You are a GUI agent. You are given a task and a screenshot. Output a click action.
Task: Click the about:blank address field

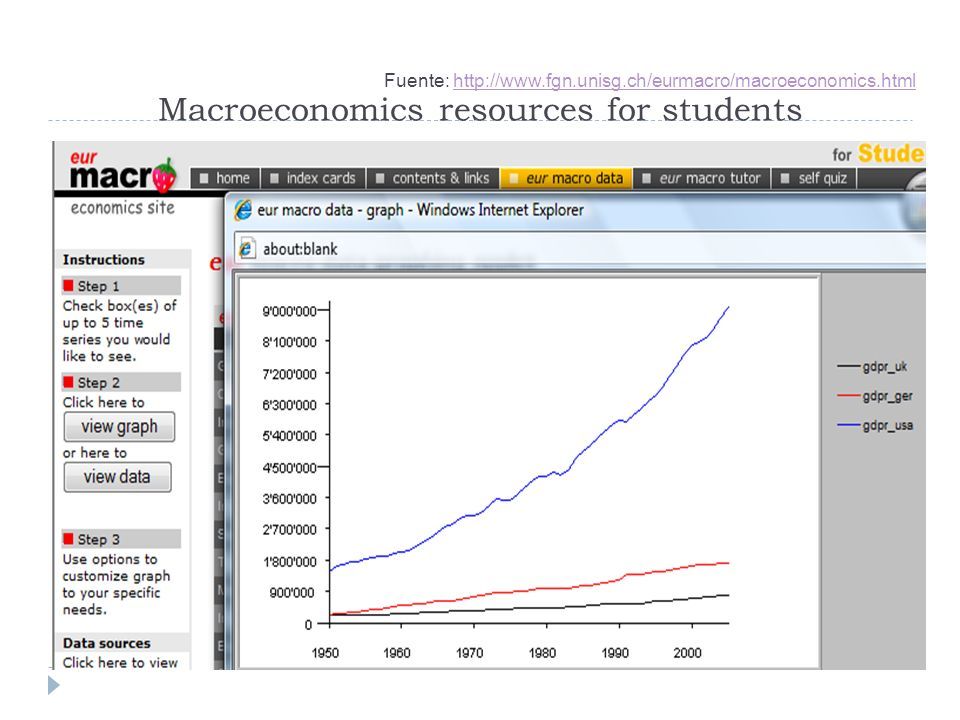pyautogui.click(x=579, y=249)
